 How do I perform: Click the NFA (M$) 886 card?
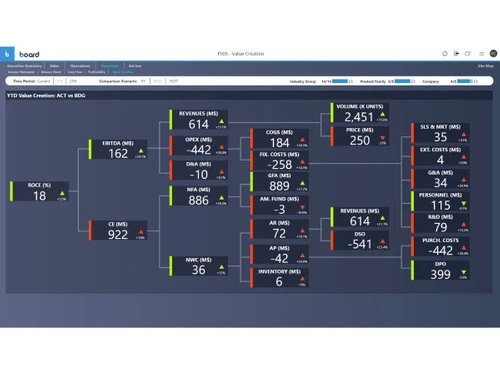coord(198,196)
